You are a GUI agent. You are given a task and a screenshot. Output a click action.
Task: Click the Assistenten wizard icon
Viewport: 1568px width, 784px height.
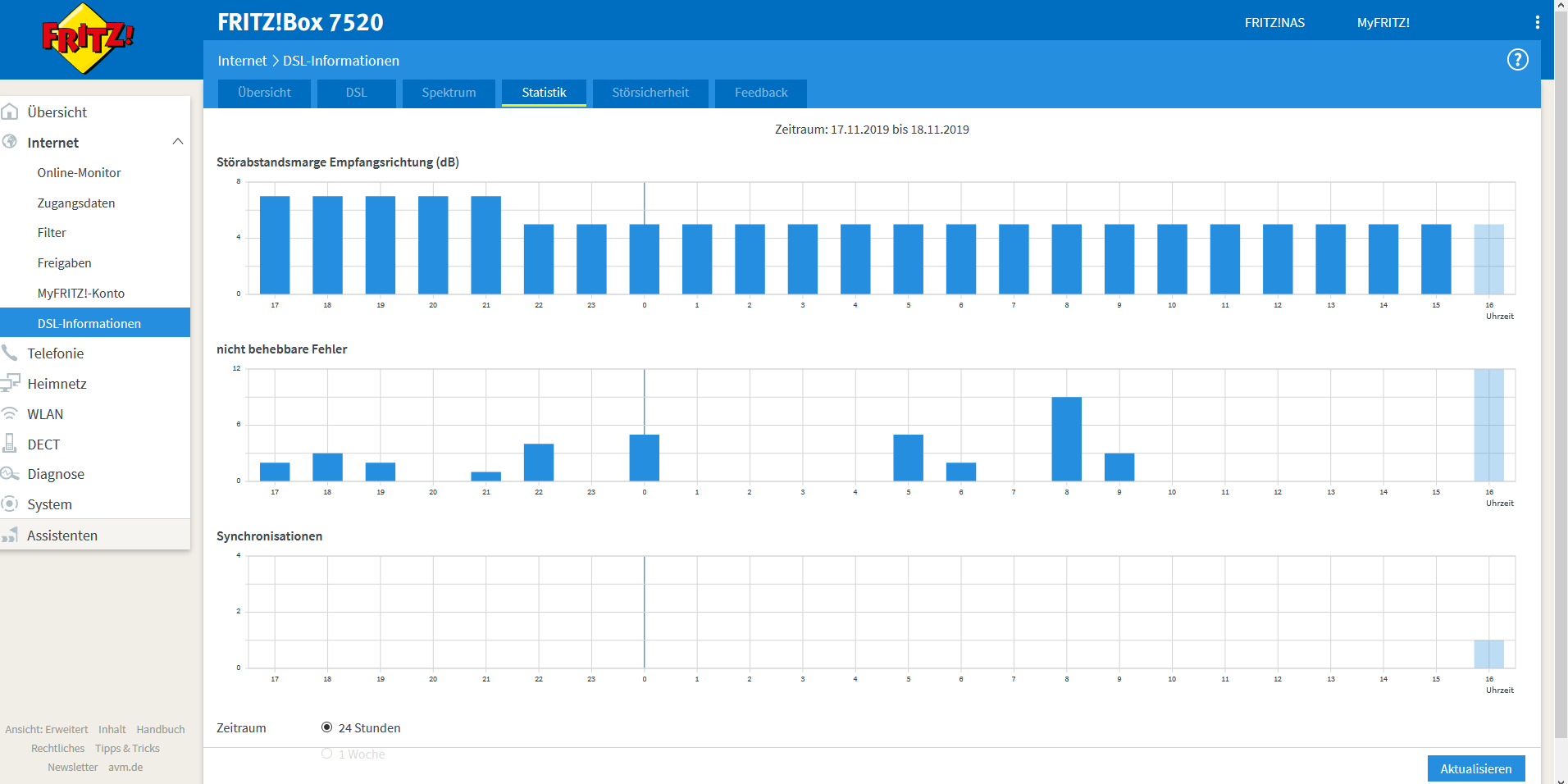coord(10,535)
